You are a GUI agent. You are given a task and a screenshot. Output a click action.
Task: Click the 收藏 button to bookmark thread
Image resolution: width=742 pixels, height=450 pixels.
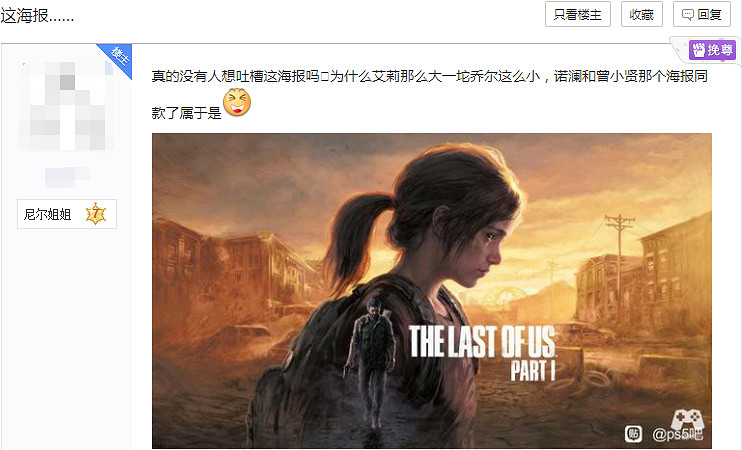click(641, 14)
